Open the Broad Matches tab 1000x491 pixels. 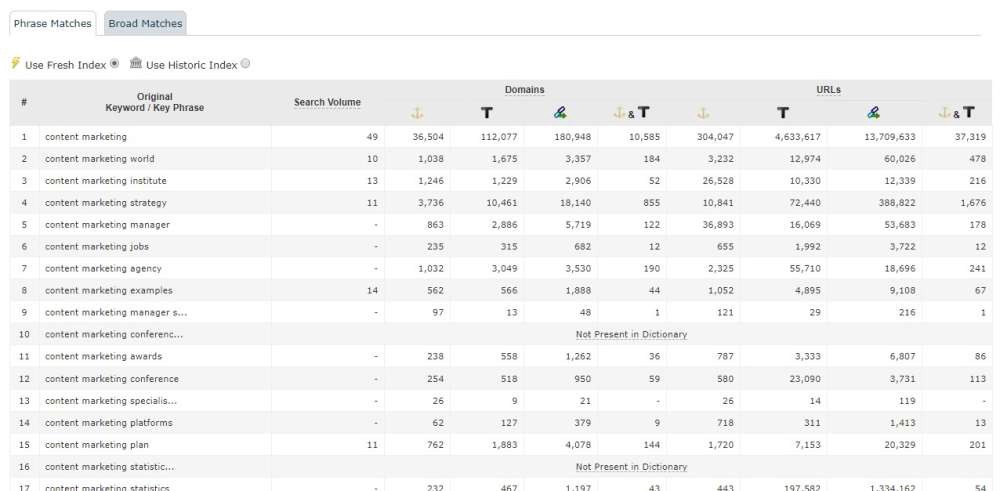[145, 23]
